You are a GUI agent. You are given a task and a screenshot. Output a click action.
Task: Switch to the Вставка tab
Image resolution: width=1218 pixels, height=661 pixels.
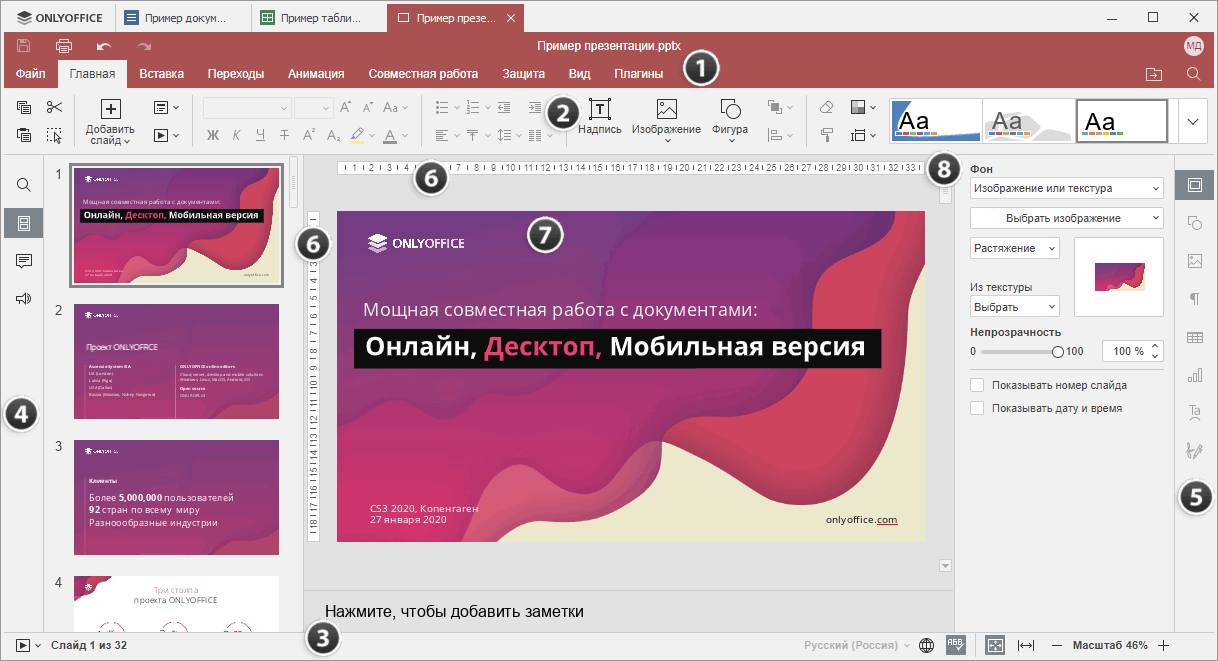161,74
